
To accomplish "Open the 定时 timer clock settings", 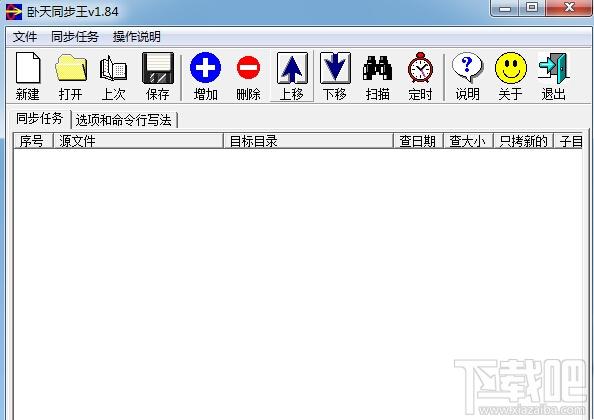I will pyautogui.click(x=420, y=76).
